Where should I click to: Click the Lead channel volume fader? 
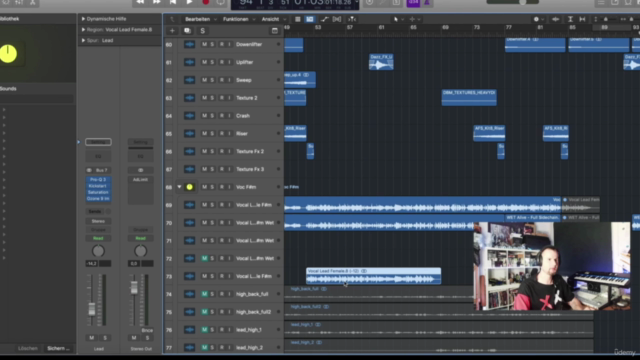pos(92,309)
